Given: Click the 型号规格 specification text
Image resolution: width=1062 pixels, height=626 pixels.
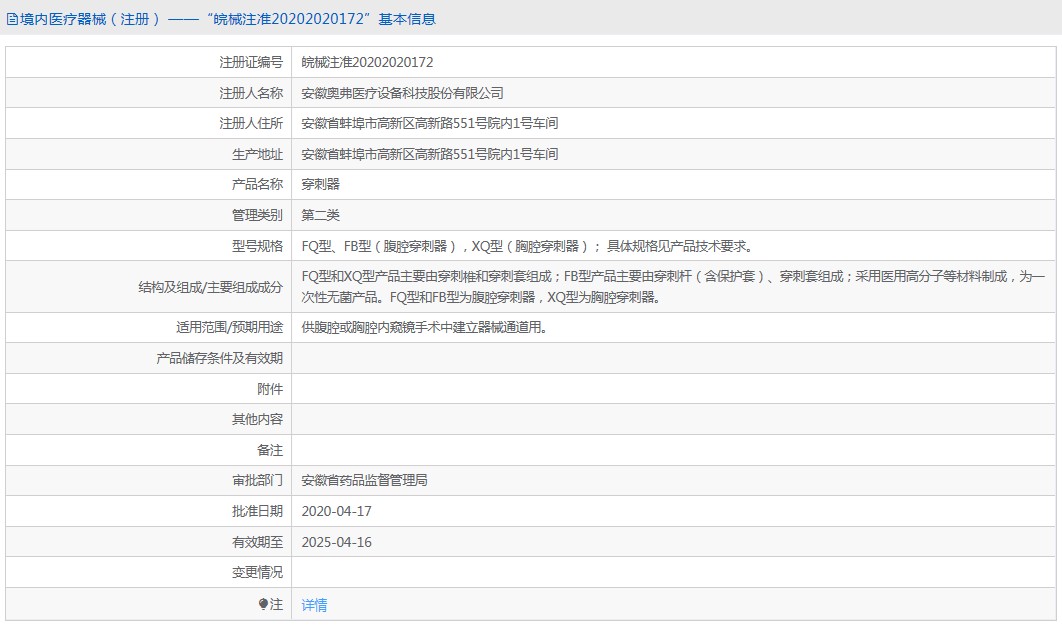Looking at the screenshot, I should pyautogui.click(x=527, y=246).
